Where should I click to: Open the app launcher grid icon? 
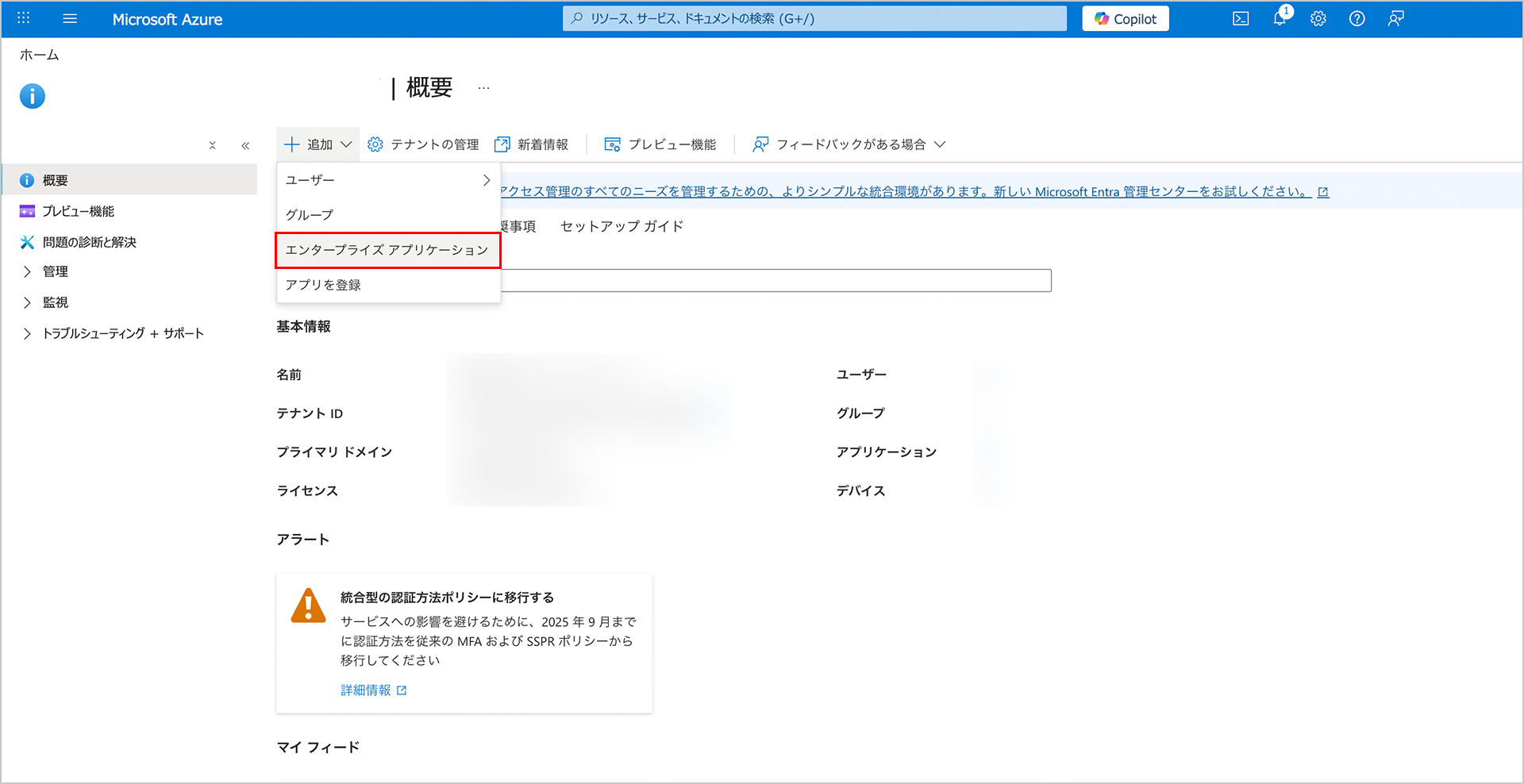click(x=24, y=18)
